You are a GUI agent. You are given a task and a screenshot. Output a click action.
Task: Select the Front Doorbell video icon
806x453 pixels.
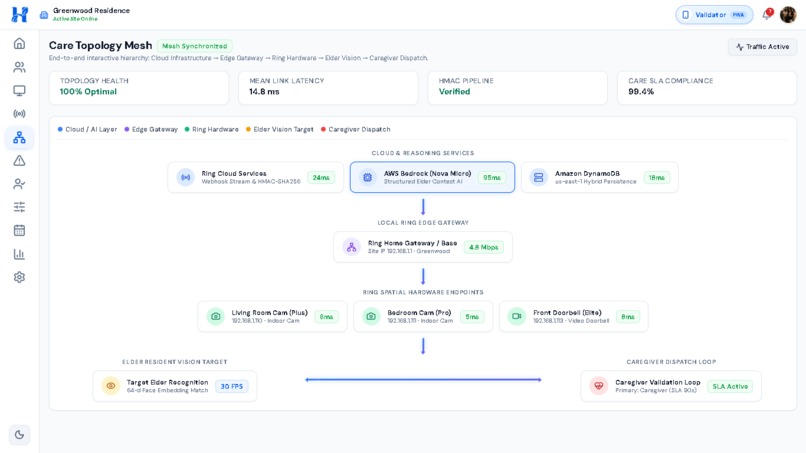[517, 317]
